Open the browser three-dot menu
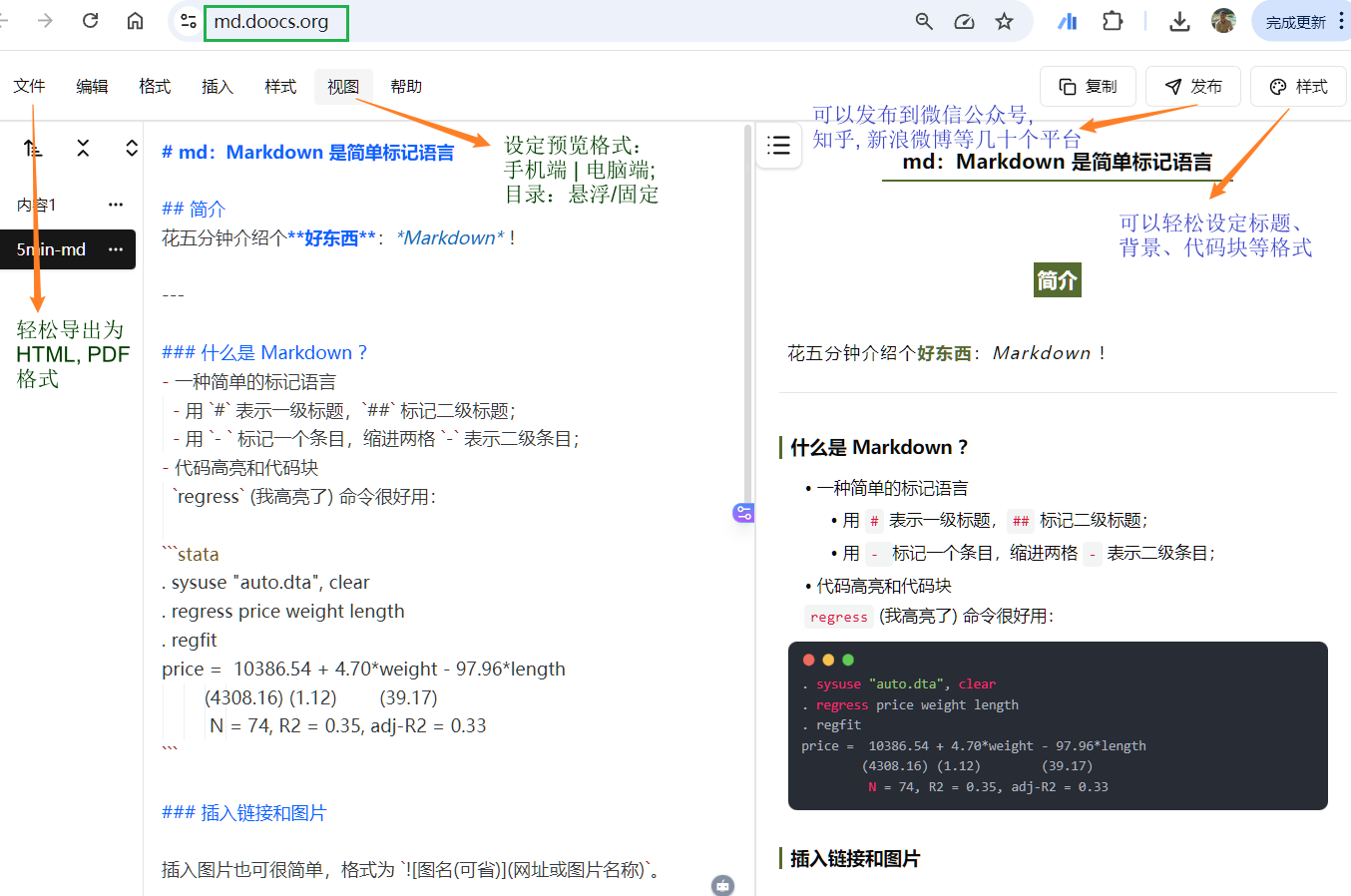 click(1341, 20)
